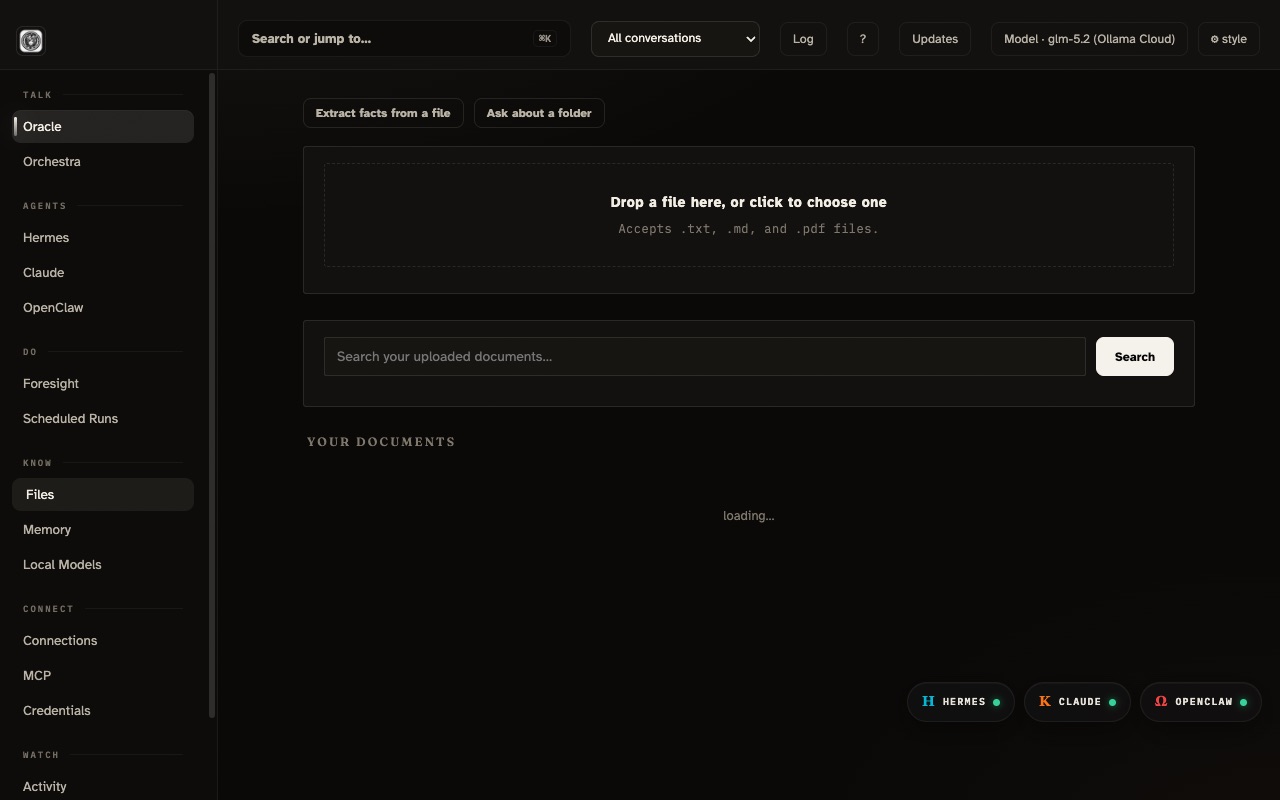This screenshot has width=1280, height=800.
Task: Click the Claude K icon chip
Action: (1077, 702)
